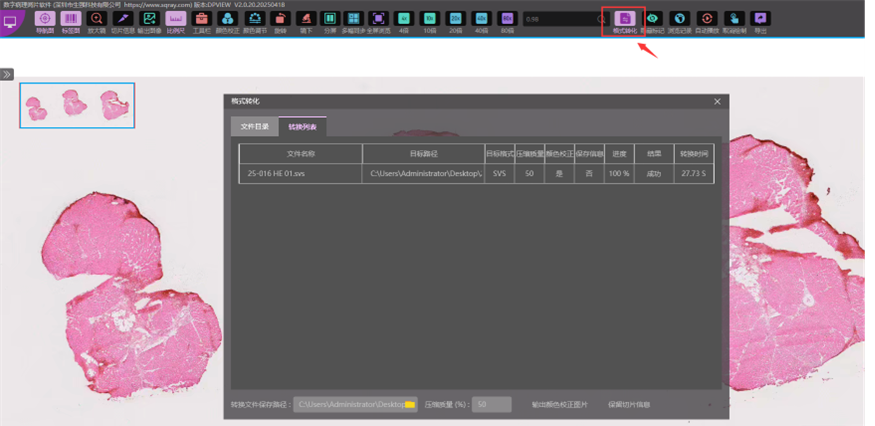Image resolution: width=875 pixels, height=426 pixels.
Task: Switch to the 转换列表 tab
Action: coord(302,127)
